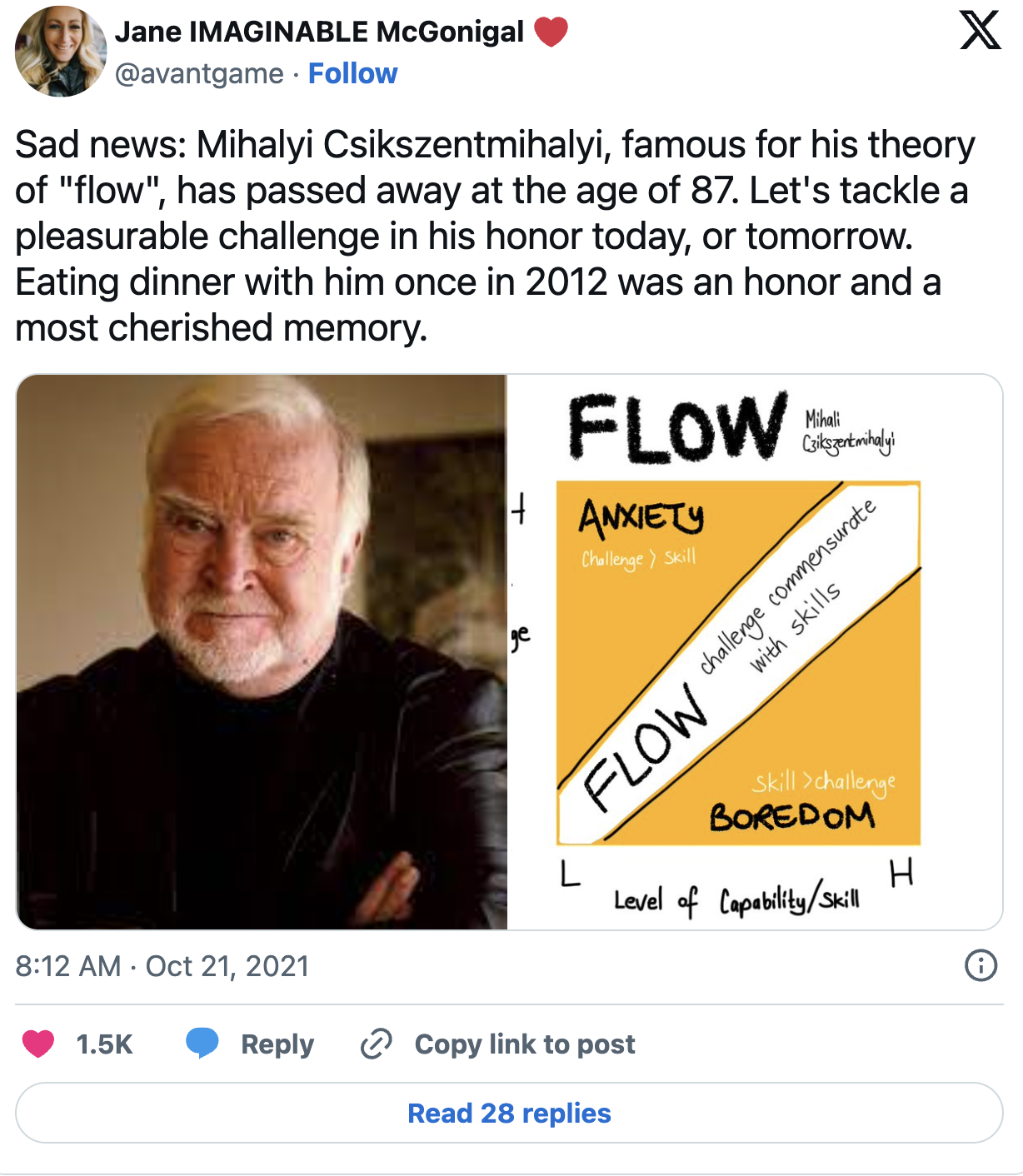Click the tweet text about Mihalyi Csikszentmihalyi
Screen dimensions: 1023x1176
[495, 236]
